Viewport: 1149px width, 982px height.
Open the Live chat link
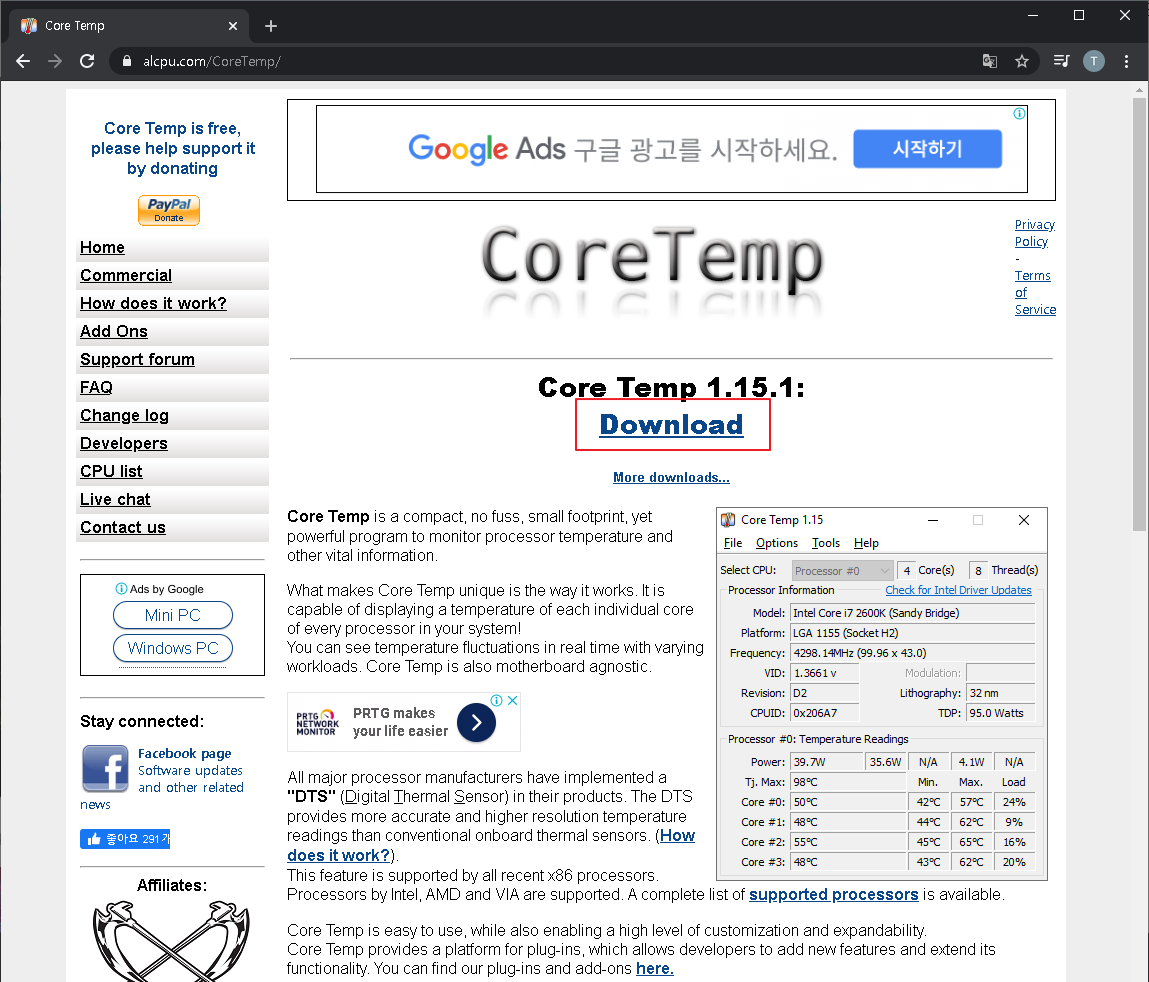(x=115, y=499)
